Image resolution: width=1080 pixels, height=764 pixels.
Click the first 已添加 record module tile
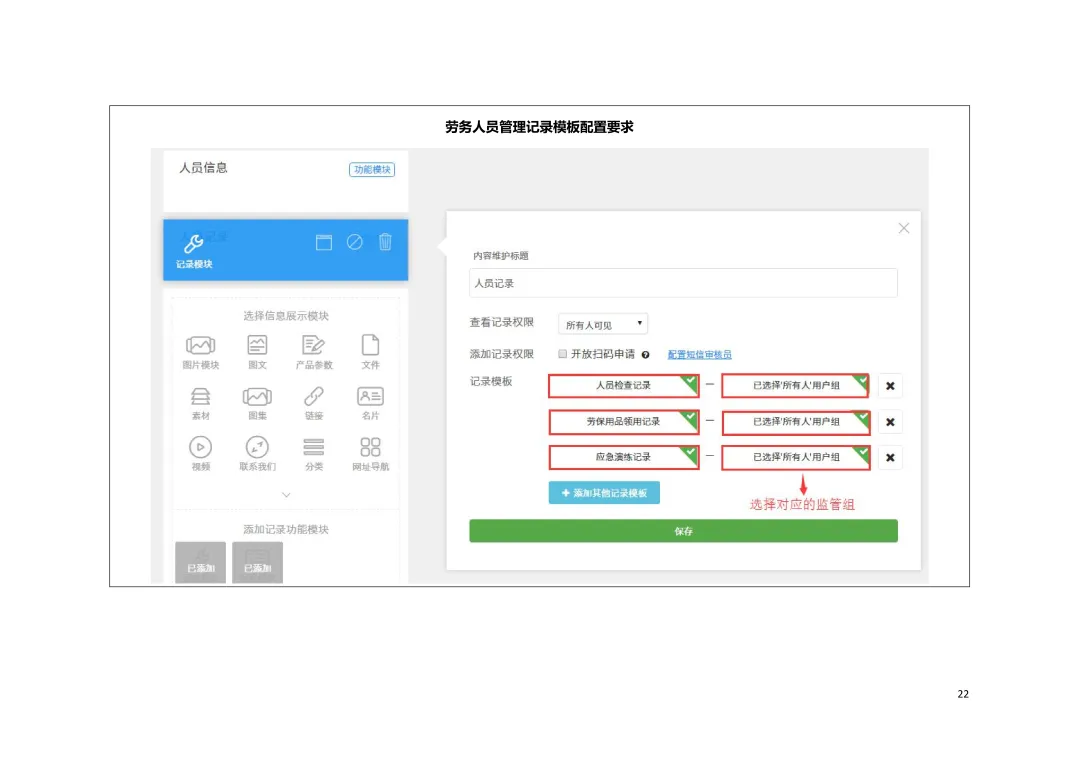coord(200,562)
